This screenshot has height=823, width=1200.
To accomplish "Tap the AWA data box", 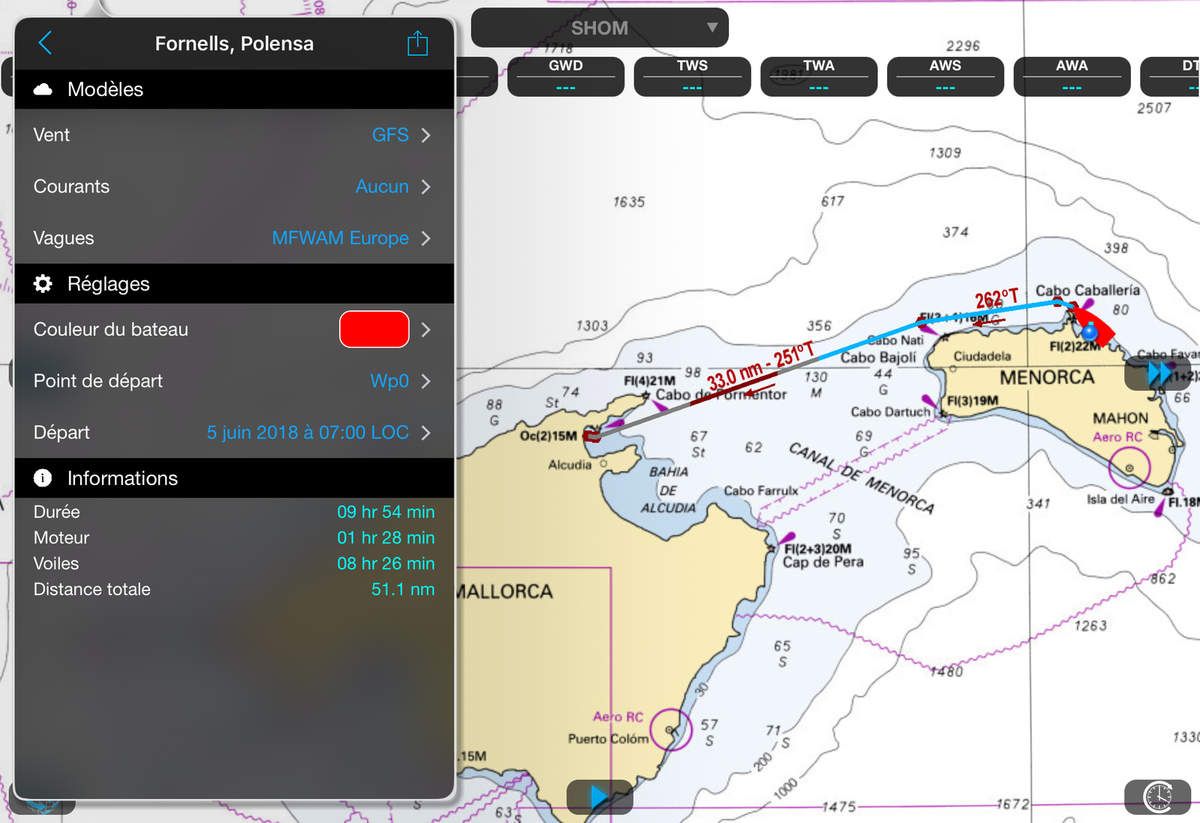I will 1072,76.
